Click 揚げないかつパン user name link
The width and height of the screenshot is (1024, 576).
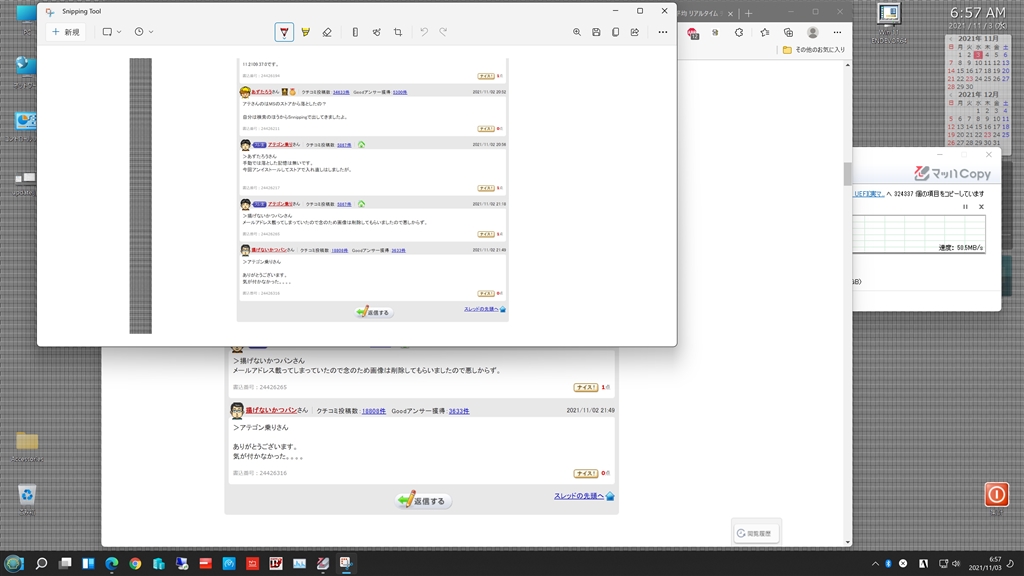coord(272,410)
